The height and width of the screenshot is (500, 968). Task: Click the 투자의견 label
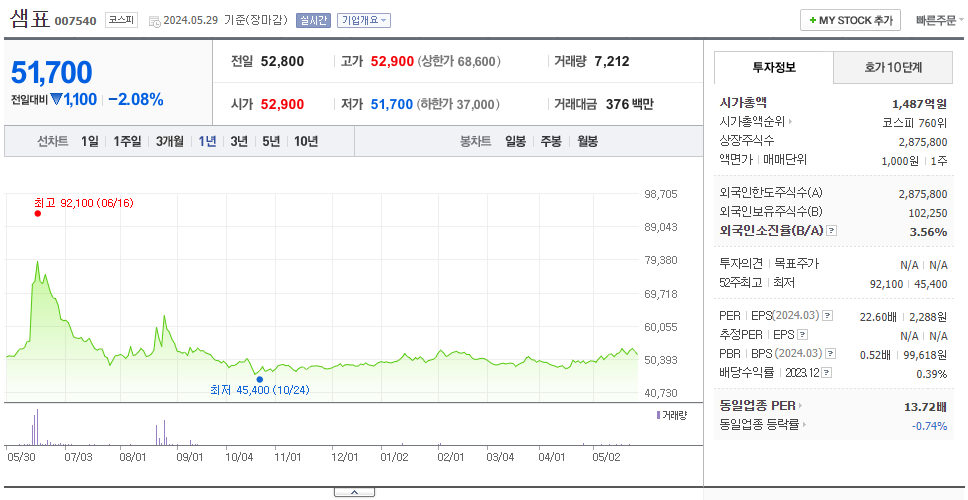click(x=741, y=264)
